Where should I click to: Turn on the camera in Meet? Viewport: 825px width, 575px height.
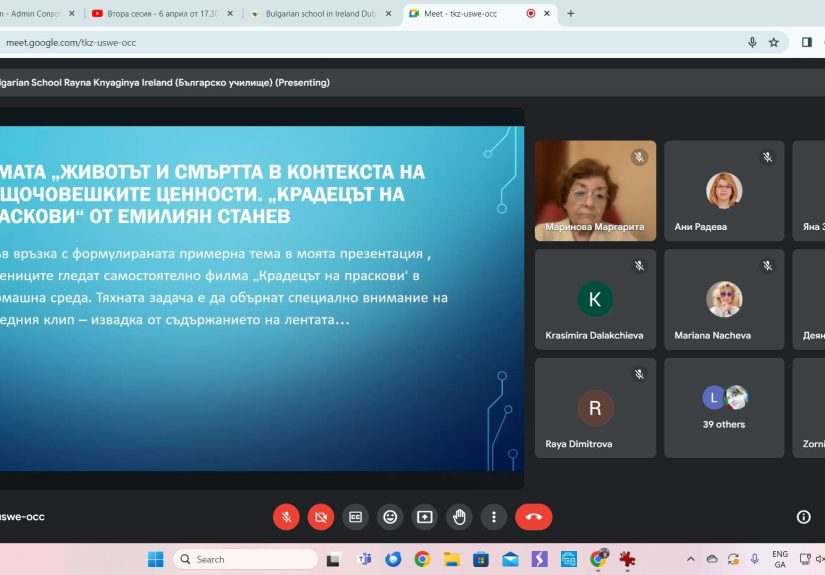pos(321,517)
